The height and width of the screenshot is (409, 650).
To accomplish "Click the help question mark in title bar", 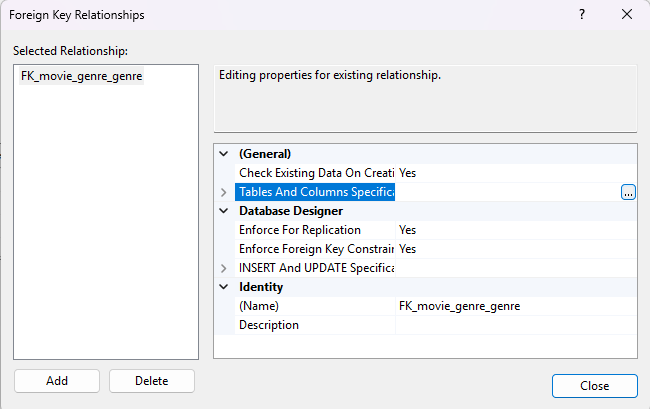I will pyautogui.click(x=582, y=15).
